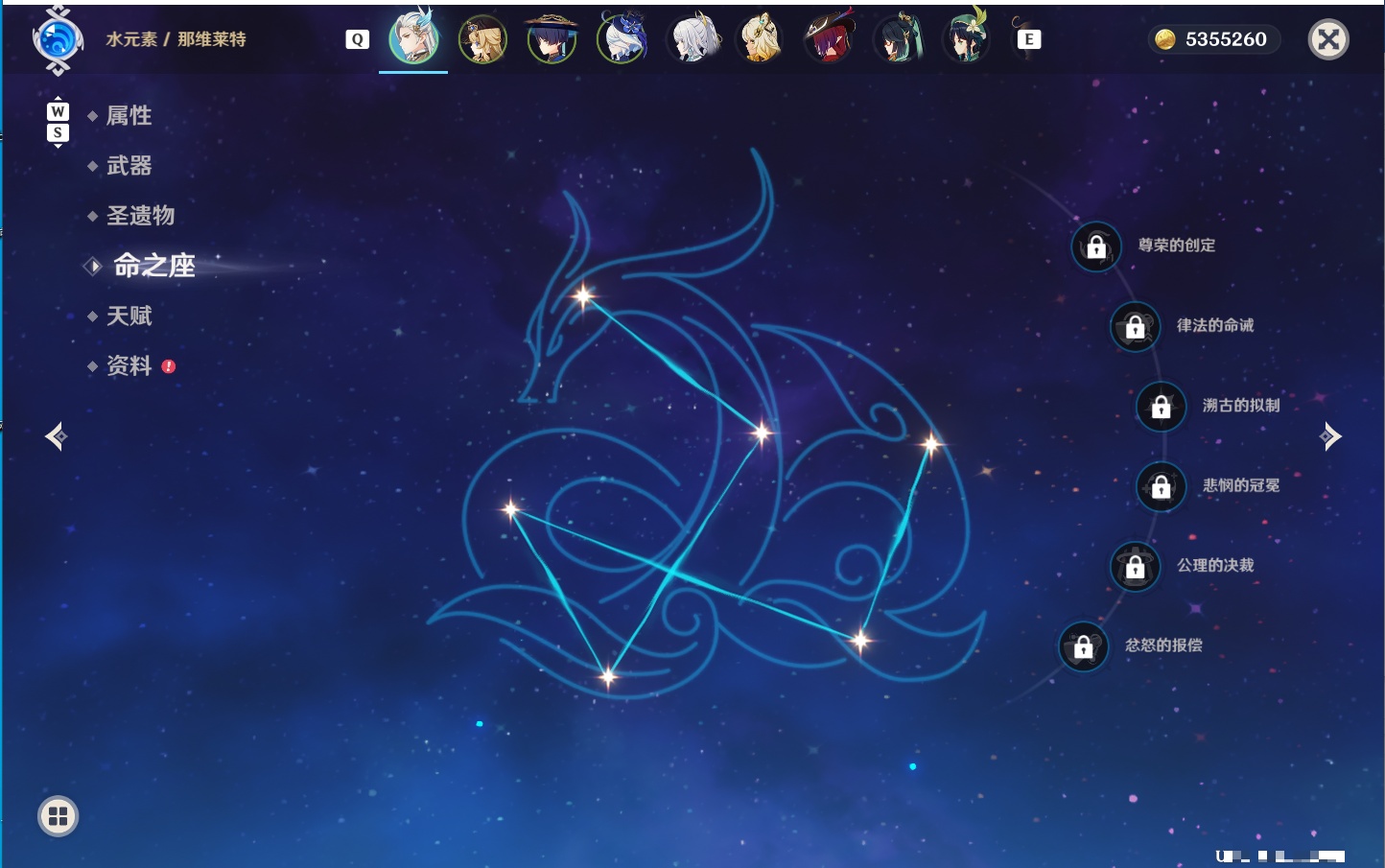Open the 资料 profile tab
Screen dimensions: 1385x868
tap(129, 365)
